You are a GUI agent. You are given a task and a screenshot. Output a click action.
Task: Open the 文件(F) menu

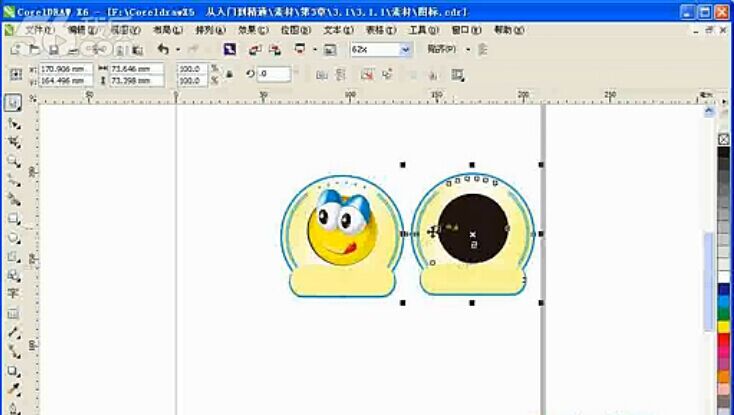tap(39, 30)
